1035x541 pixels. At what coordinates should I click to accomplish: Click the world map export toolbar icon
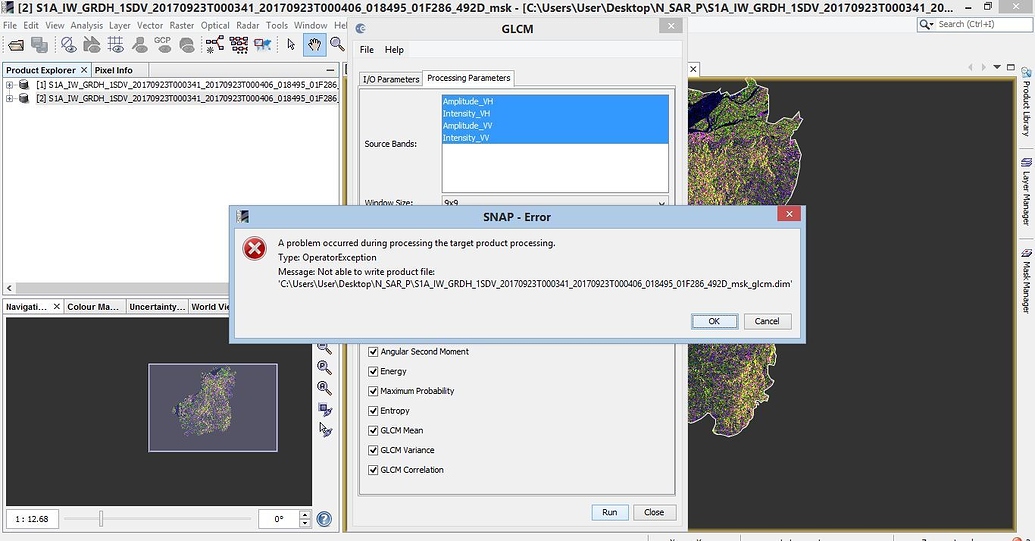pyautogui.click(x=263, y=45)
